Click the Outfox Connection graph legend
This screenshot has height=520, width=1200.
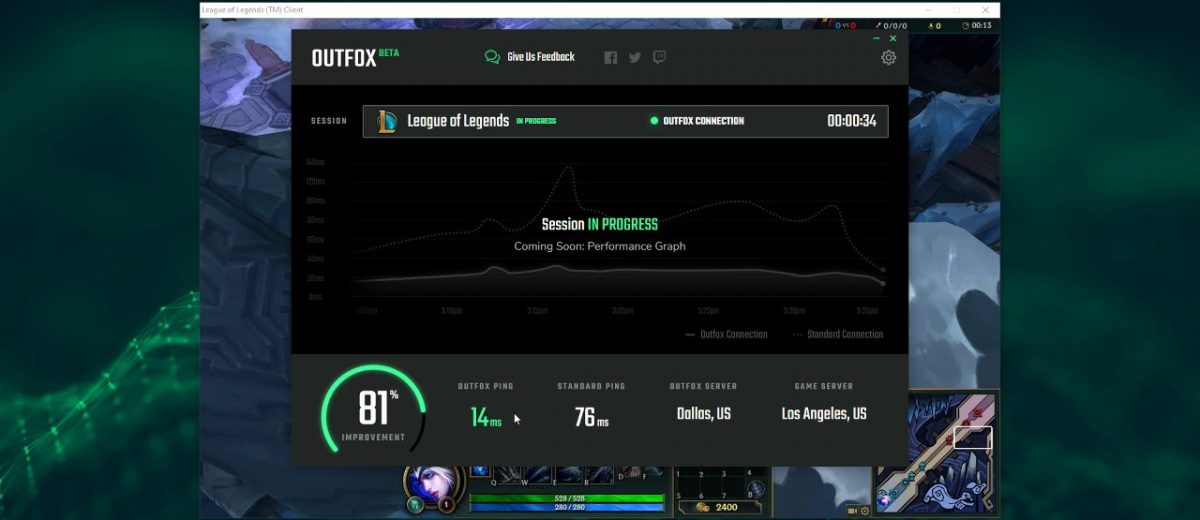pos(727,334)
